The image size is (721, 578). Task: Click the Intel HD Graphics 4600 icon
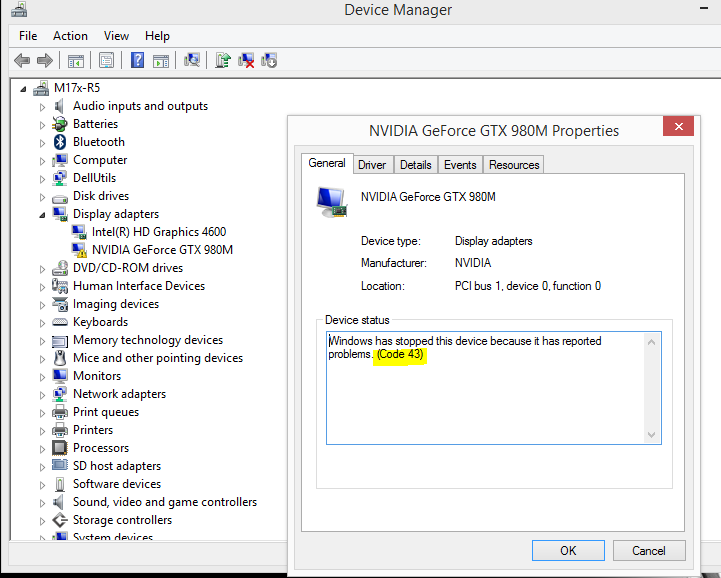point(79,232)
